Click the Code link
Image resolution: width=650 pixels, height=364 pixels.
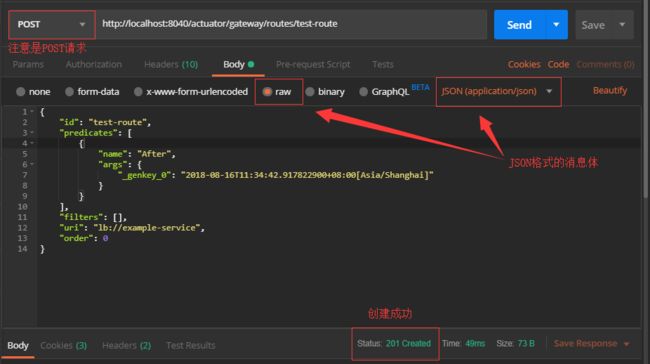pyautogui.click(x=558, y=65)
